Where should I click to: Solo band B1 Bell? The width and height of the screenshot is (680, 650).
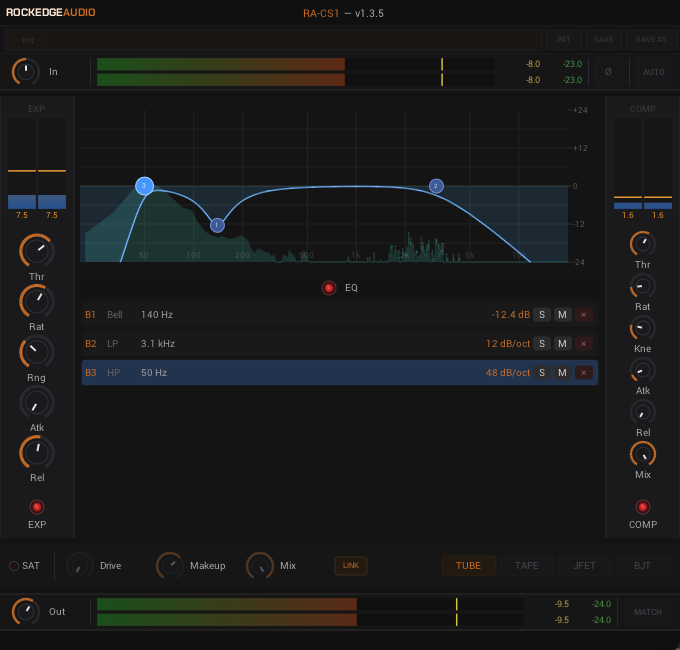[x=542, y=315]
